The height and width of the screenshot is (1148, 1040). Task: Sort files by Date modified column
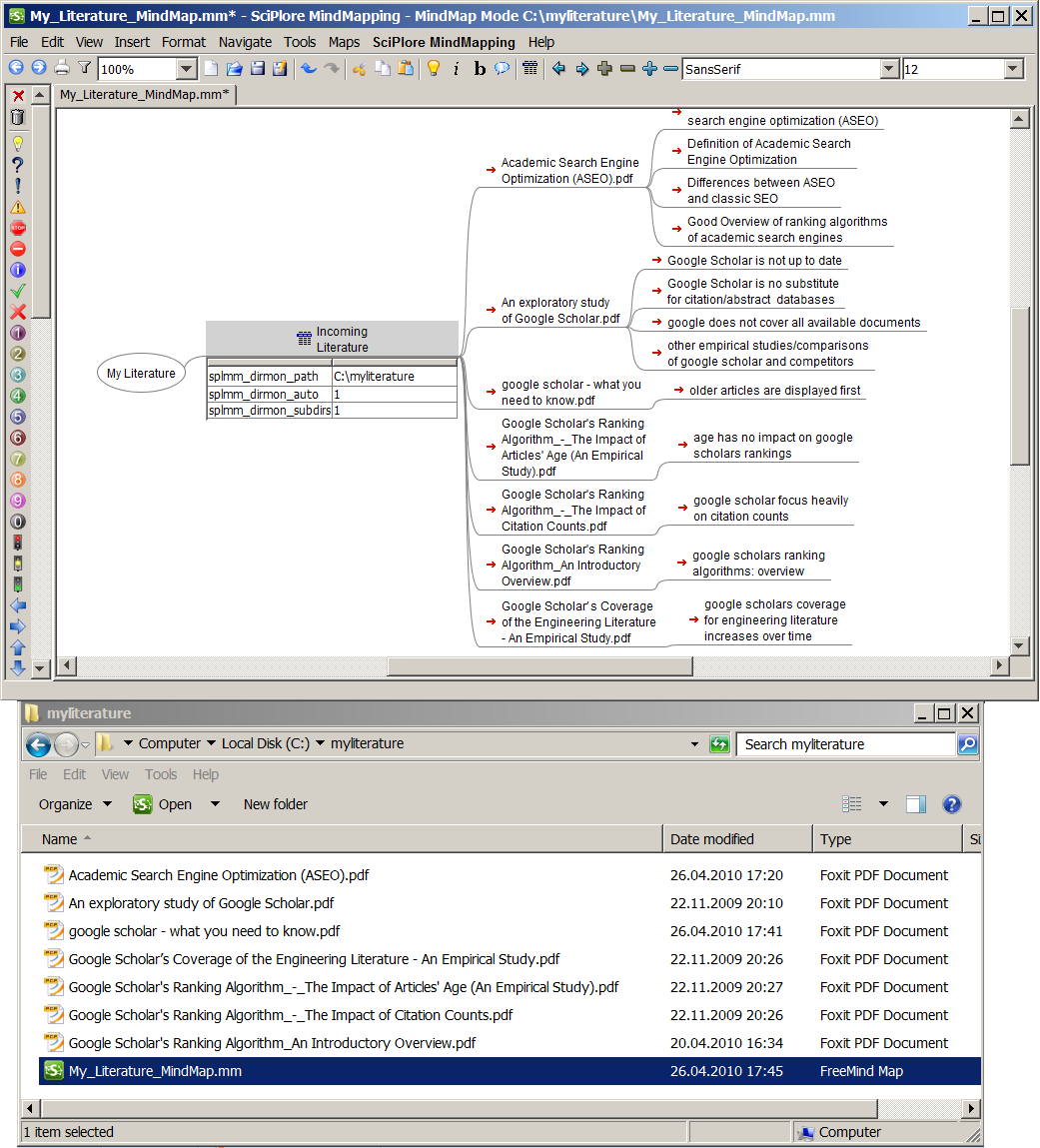pyautogui.click(x=737, y=839)
